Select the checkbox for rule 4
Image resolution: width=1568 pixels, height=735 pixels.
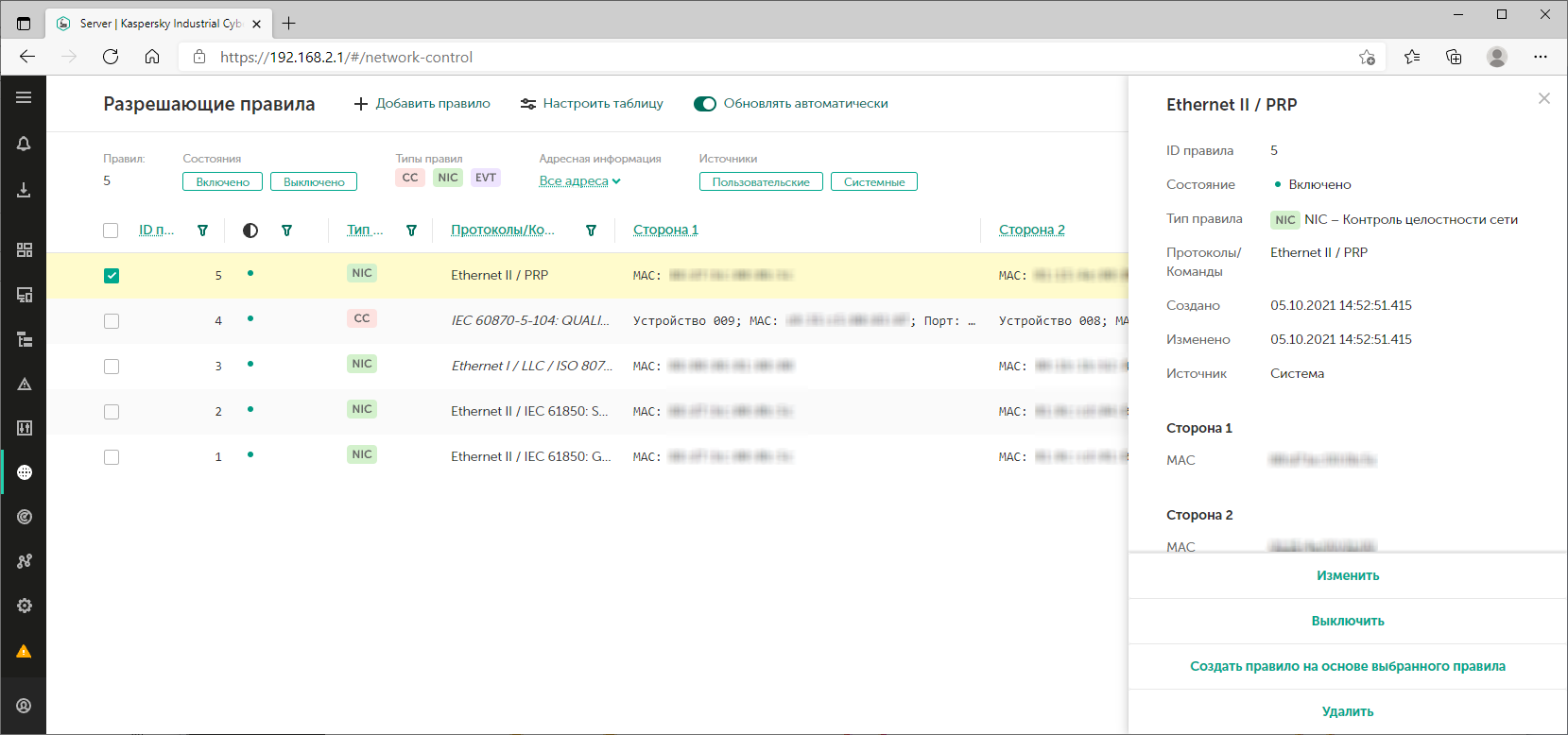click(112, 321)
